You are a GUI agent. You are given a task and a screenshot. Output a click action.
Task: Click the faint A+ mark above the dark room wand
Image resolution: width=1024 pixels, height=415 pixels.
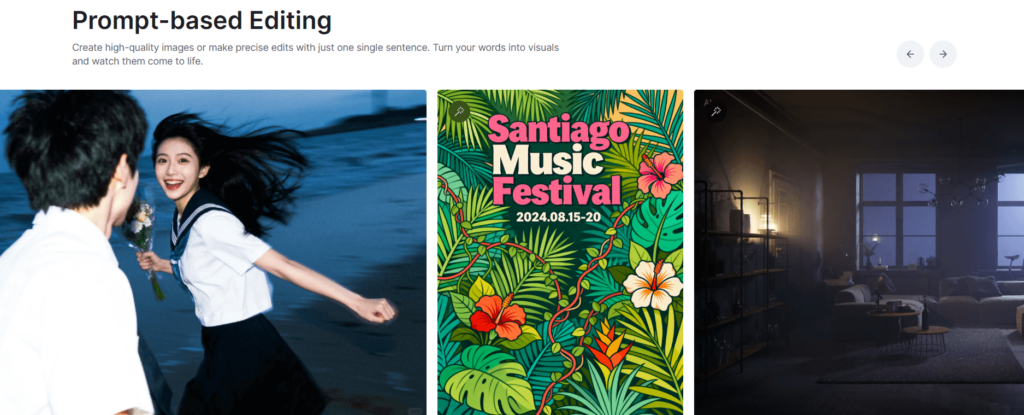707,101
